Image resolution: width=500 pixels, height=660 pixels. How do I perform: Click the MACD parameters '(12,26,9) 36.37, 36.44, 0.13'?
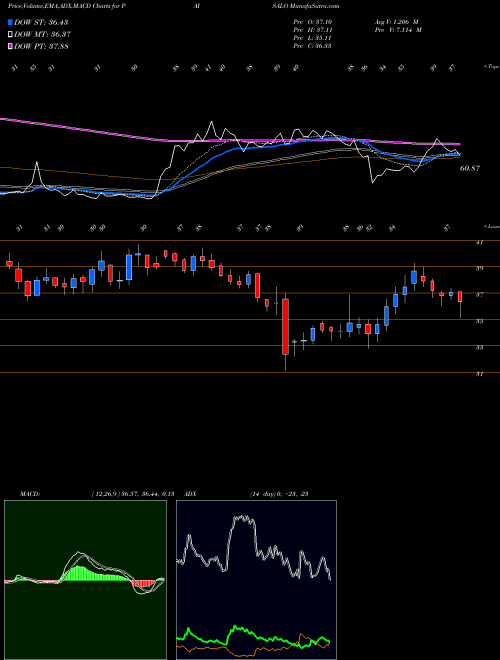(132, 494)
